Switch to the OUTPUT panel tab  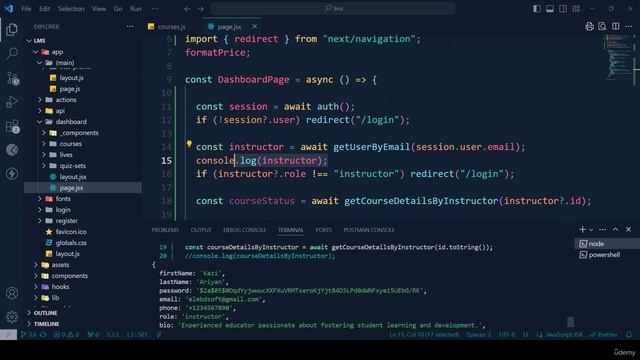[201, 230]
